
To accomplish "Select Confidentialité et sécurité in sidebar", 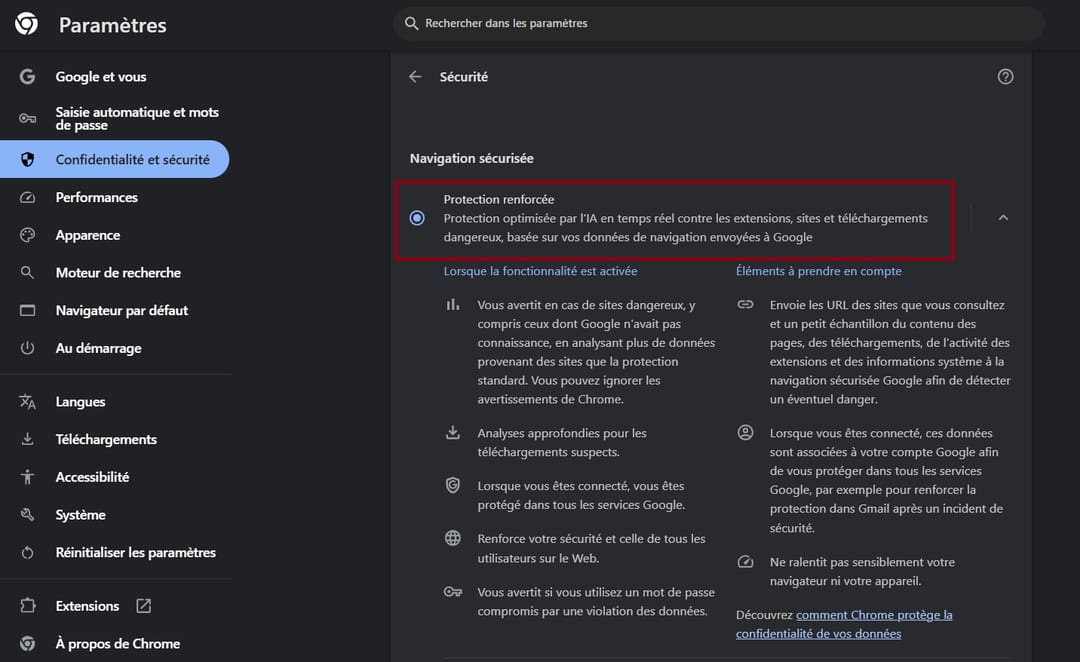I will click(115, 159).
